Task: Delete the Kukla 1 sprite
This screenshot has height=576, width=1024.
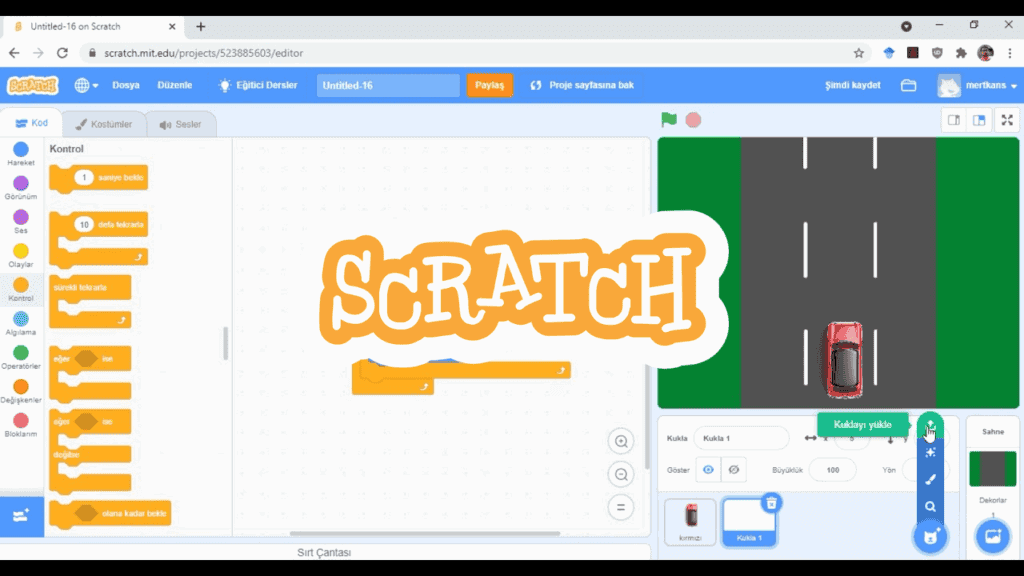Action: [x=771, y=503]
